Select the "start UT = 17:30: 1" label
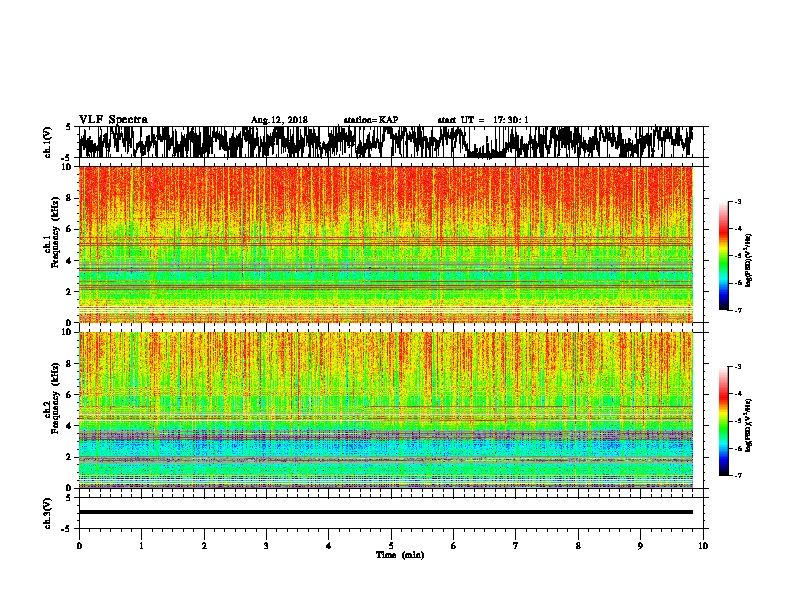 point(483,120)
